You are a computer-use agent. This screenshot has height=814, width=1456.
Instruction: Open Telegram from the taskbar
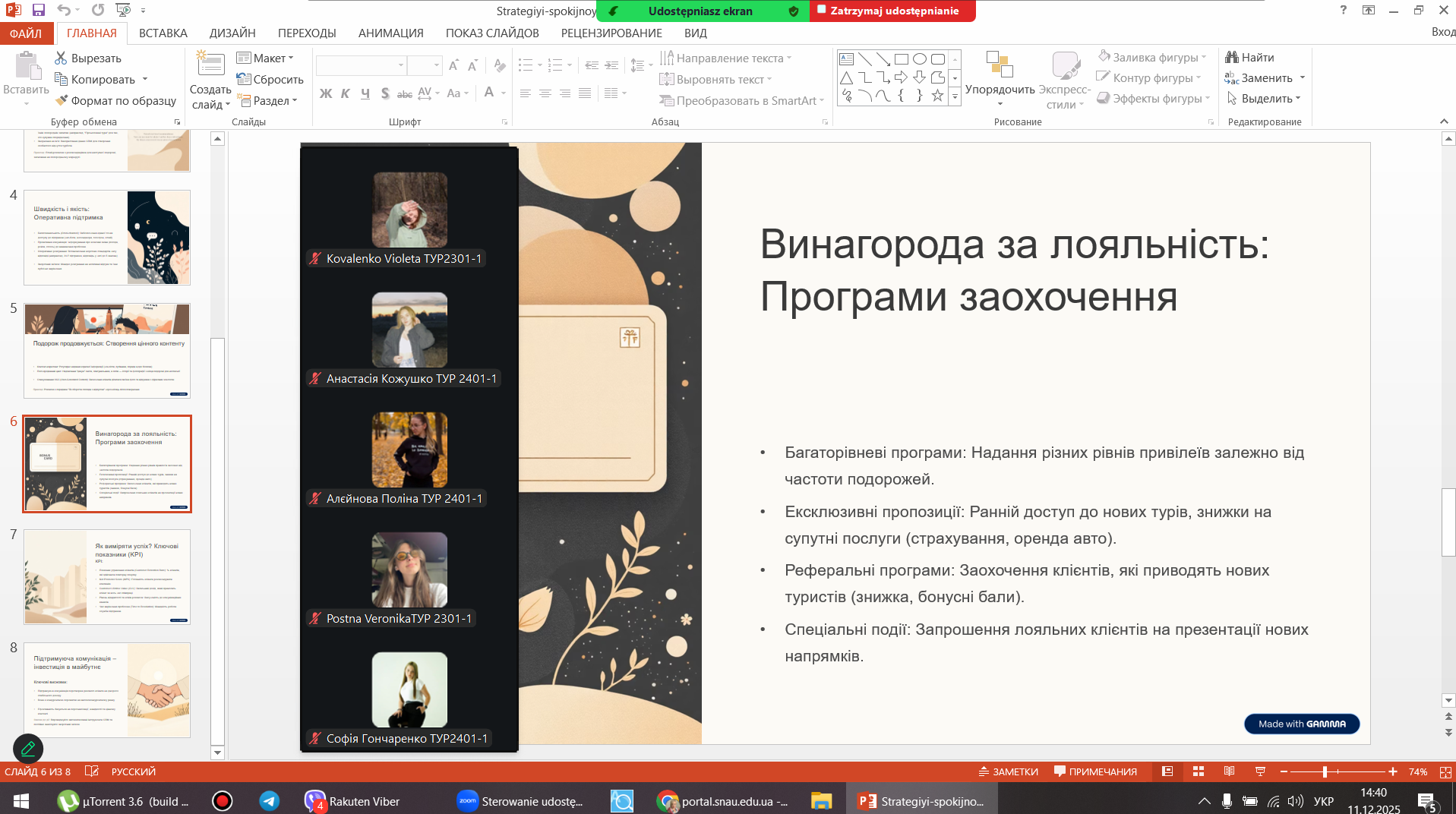tap(270, 801)
